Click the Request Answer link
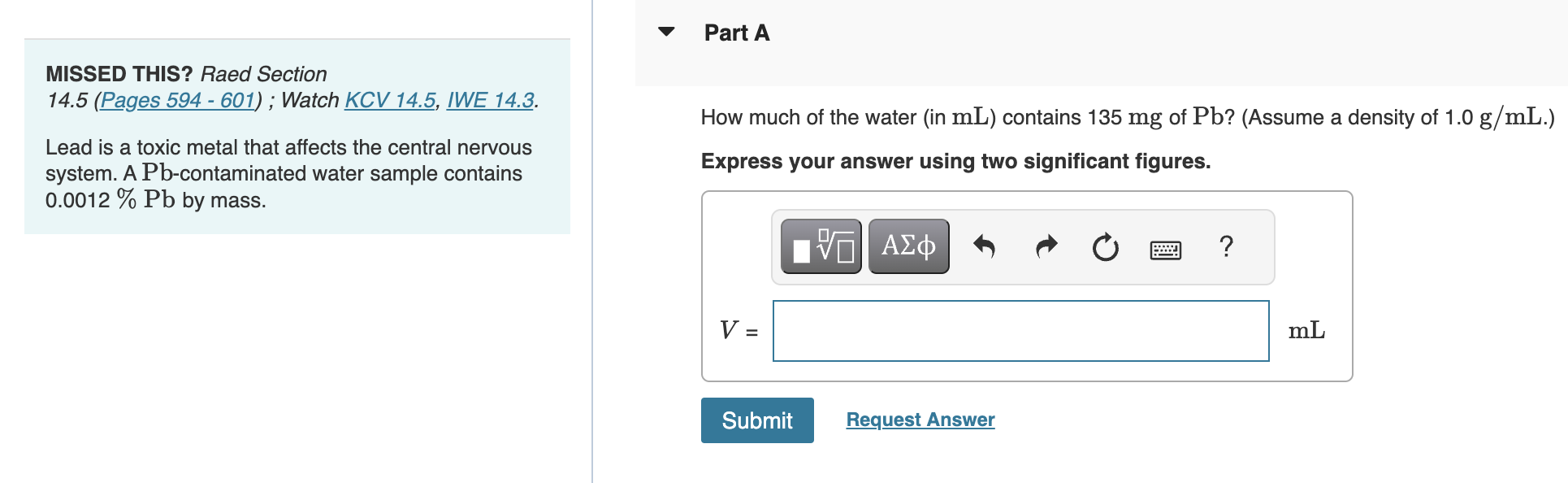 [x=920, y=420]
